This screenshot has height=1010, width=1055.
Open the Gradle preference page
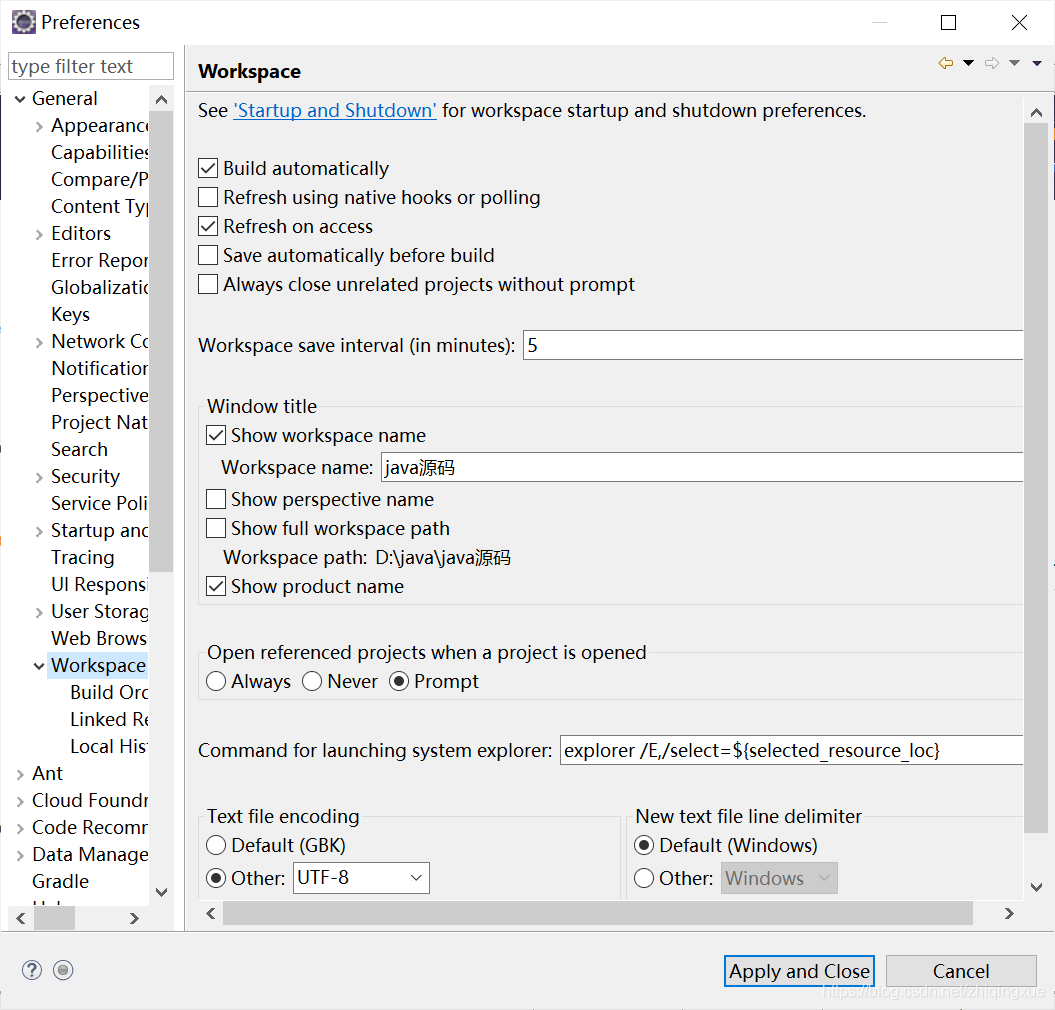click(61, 881)
